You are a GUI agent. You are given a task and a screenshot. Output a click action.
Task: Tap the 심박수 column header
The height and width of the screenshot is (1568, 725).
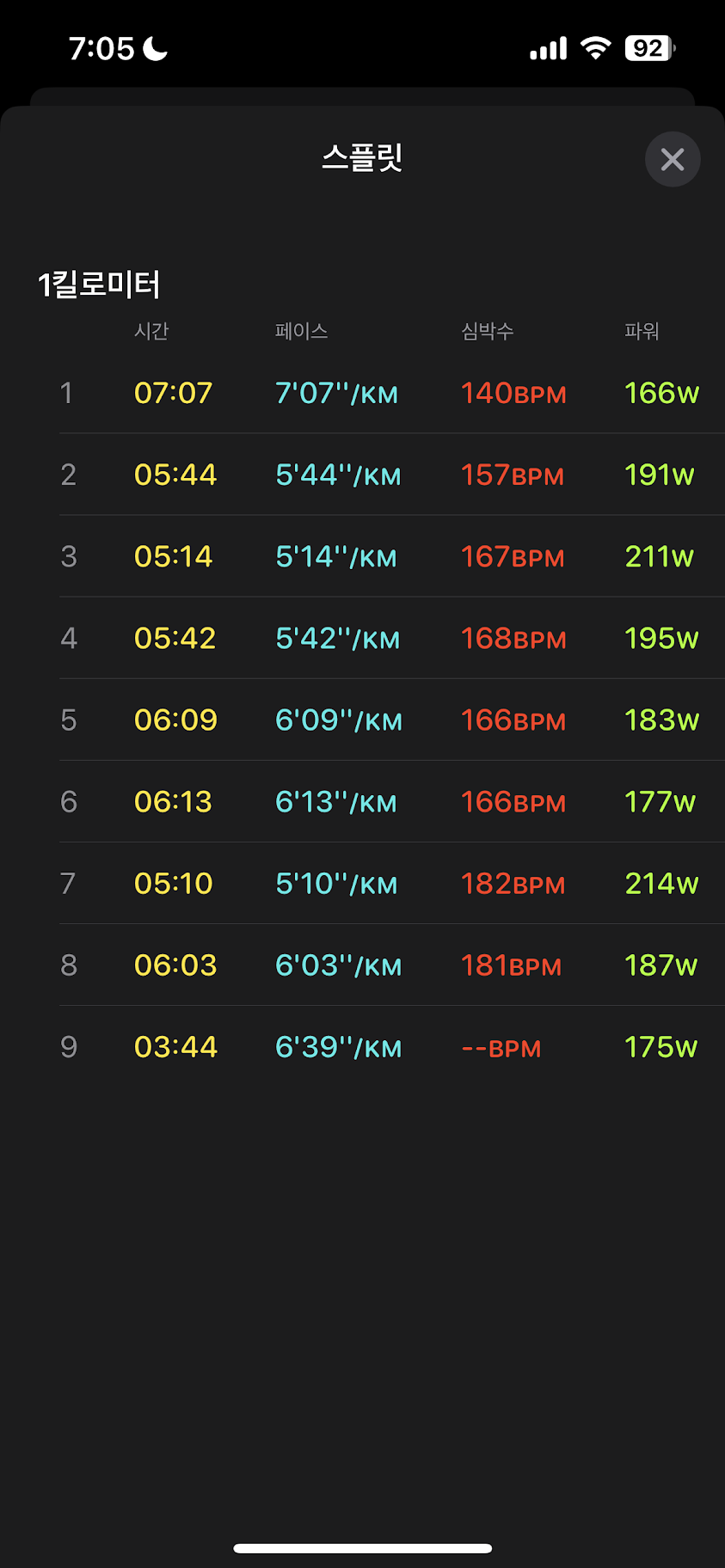tap(487, 331)
